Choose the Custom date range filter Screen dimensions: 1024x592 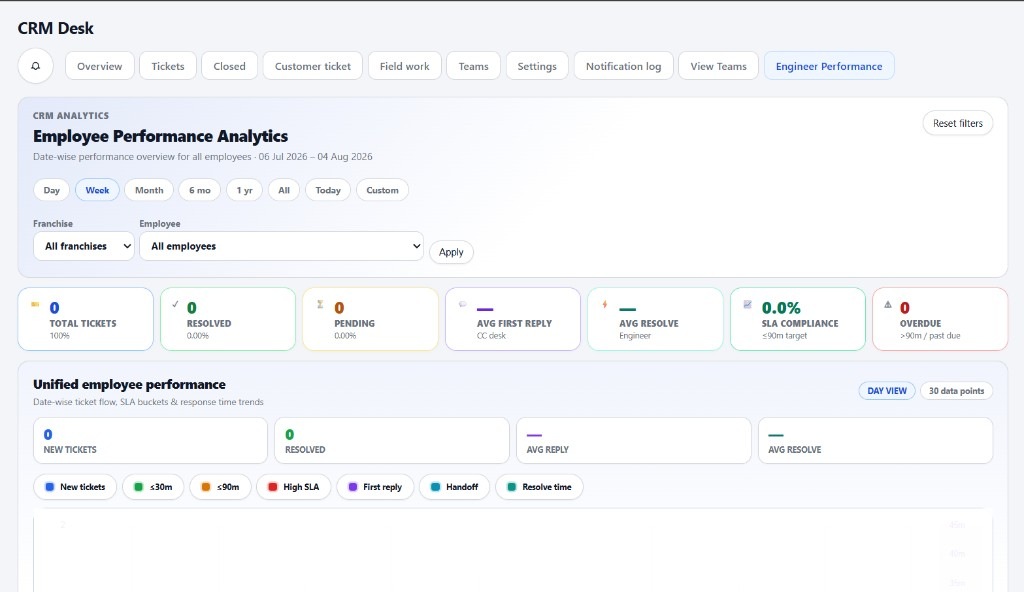(382, 190)
